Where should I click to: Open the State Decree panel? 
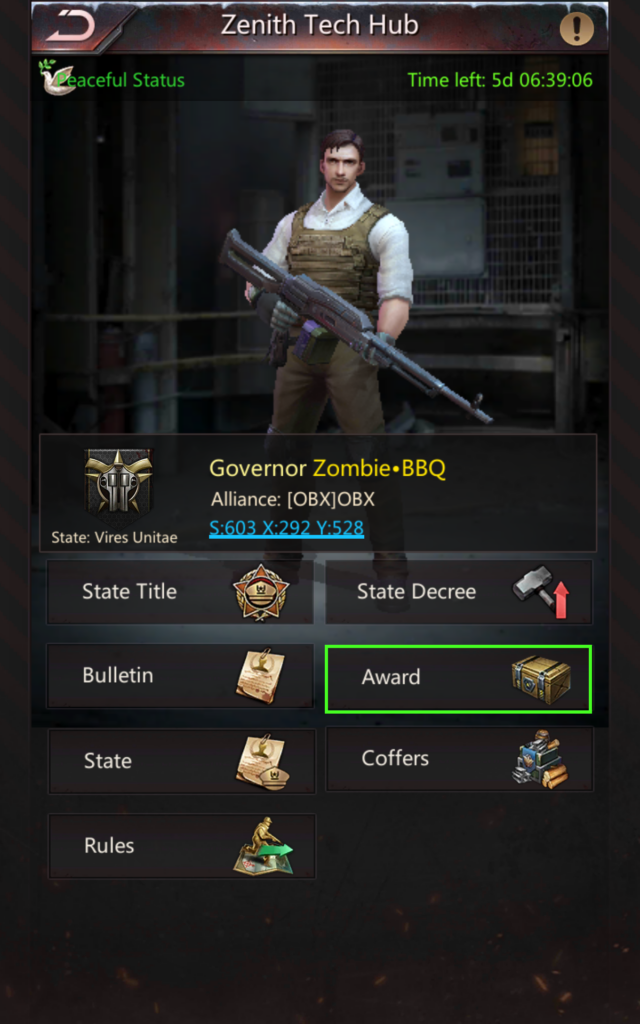pyautogui.click(x=459, y=592)
